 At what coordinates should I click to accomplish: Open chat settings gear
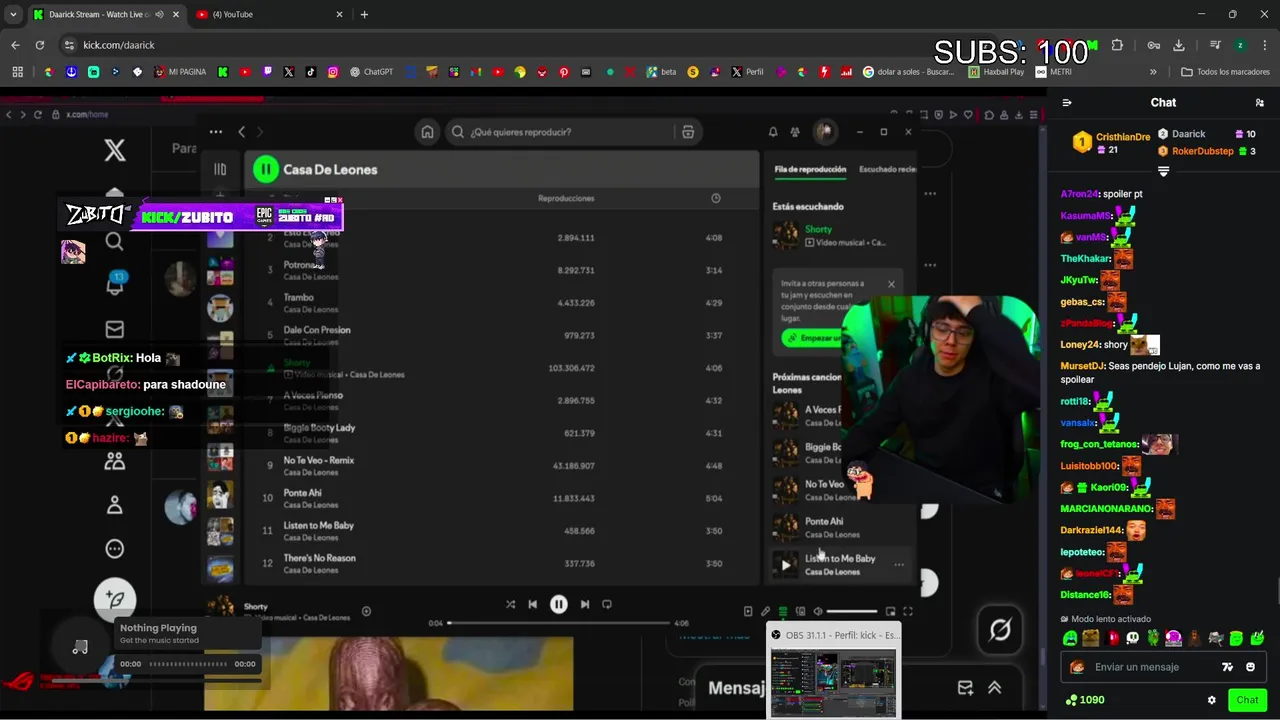[x=1212, y=700]
